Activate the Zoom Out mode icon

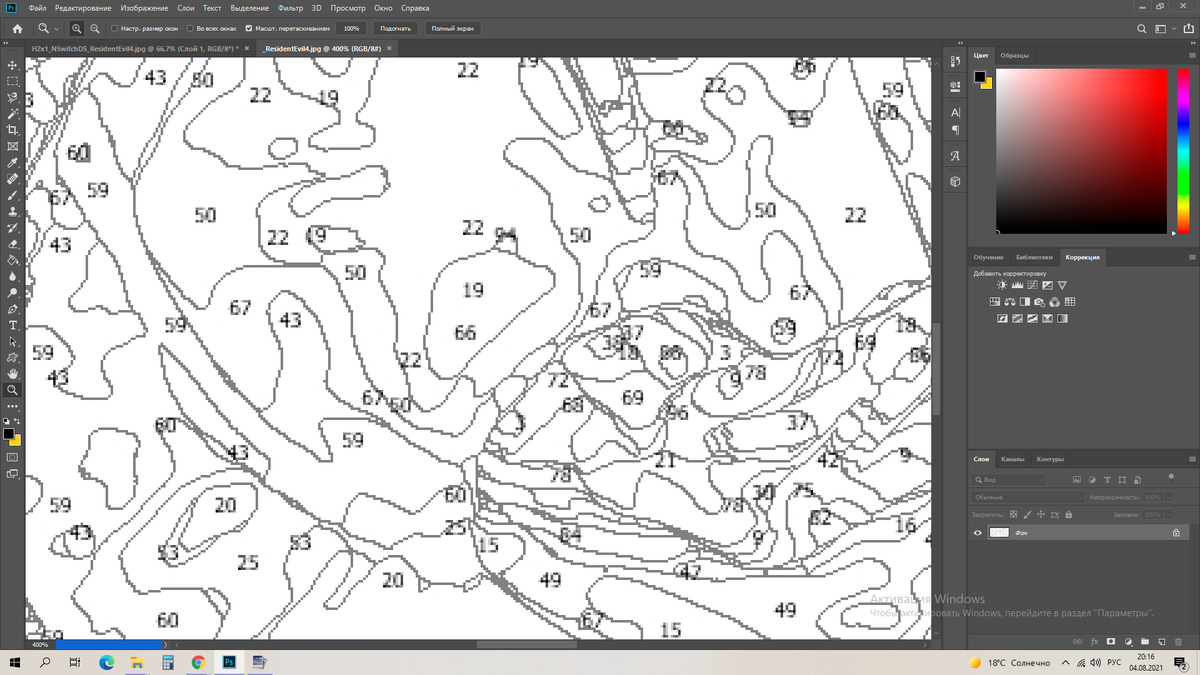(94, 28)
